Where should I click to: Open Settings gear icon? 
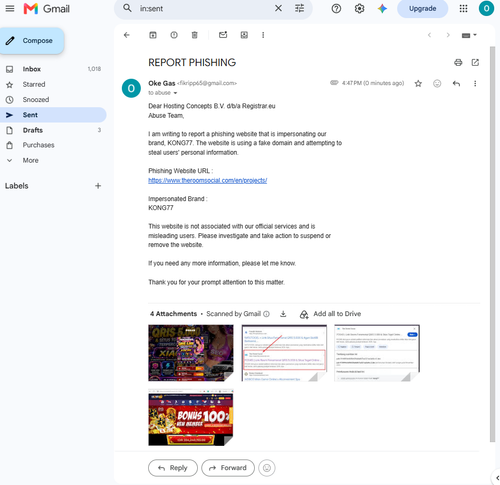(x=359, y=8)
